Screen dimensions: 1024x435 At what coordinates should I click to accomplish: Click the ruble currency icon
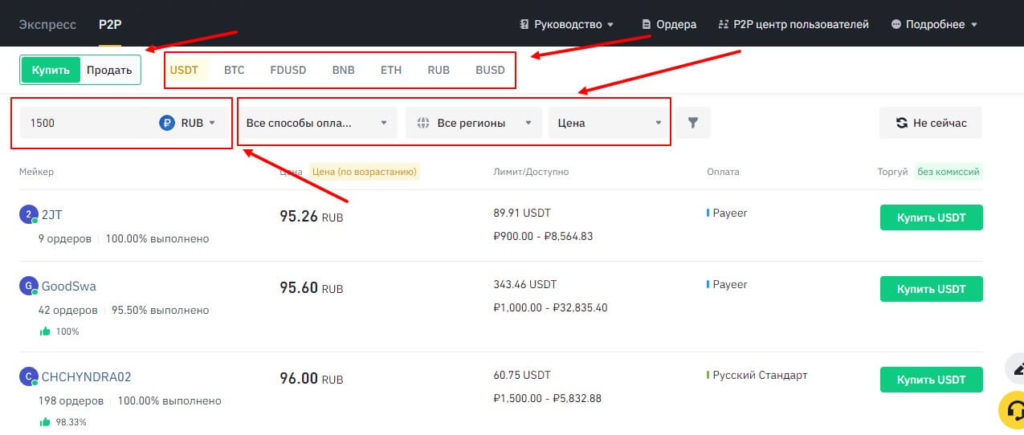point(167,123)
